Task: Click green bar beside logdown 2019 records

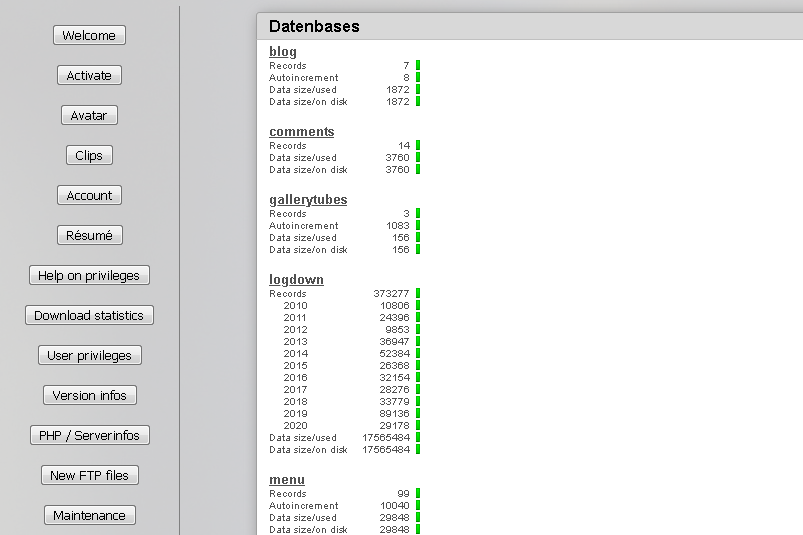Action: coord(417,414)
